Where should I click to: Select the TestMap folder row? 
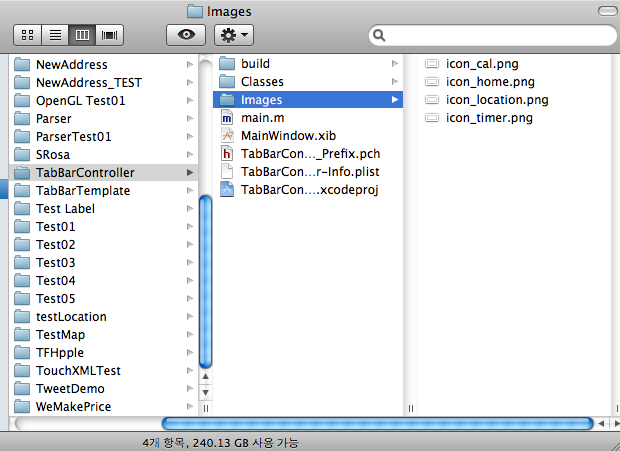(x=104, y=335)
